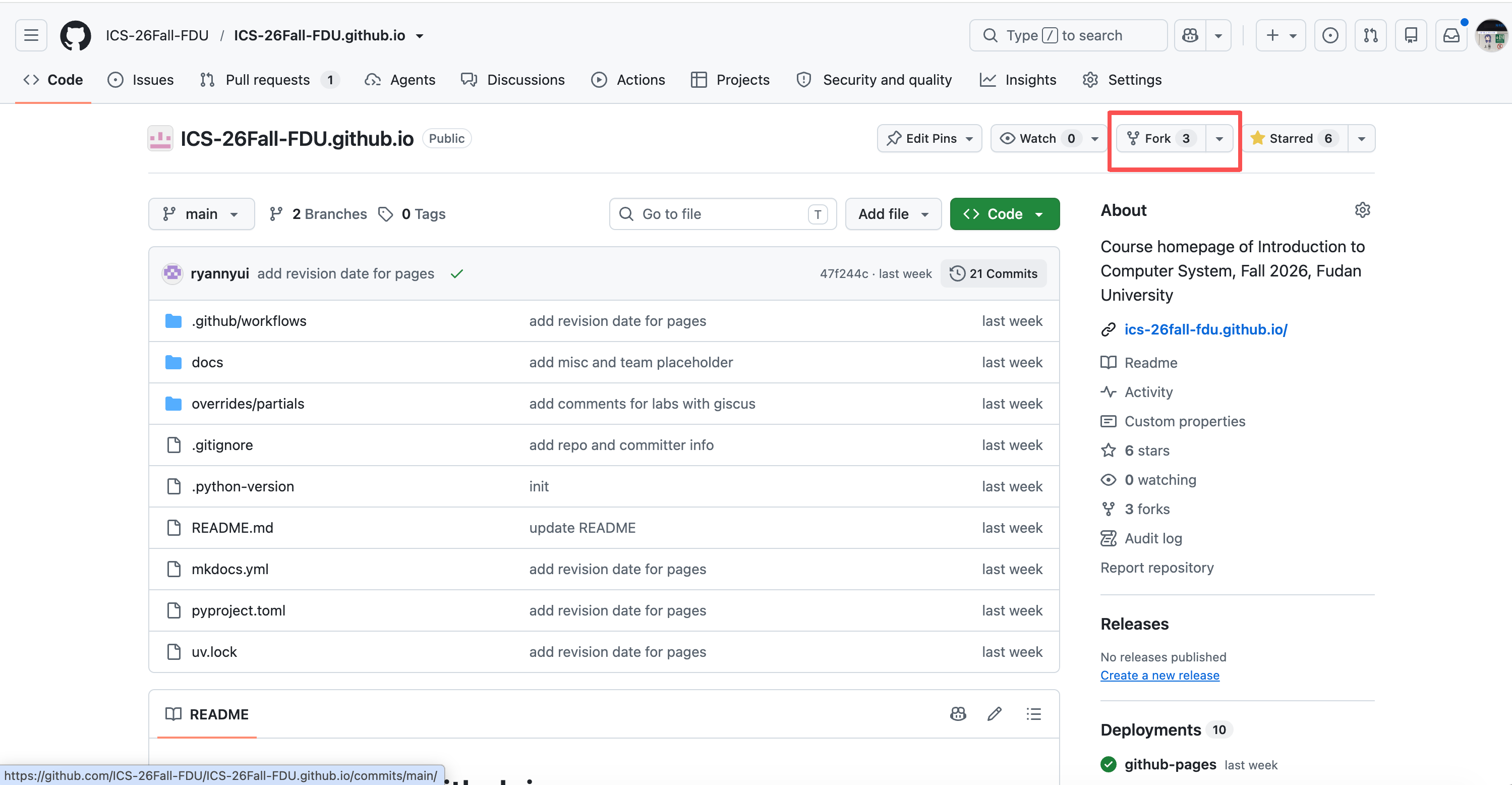
Task: Toggle the Starred button to unstar
Action: (x=1295, y=139)
